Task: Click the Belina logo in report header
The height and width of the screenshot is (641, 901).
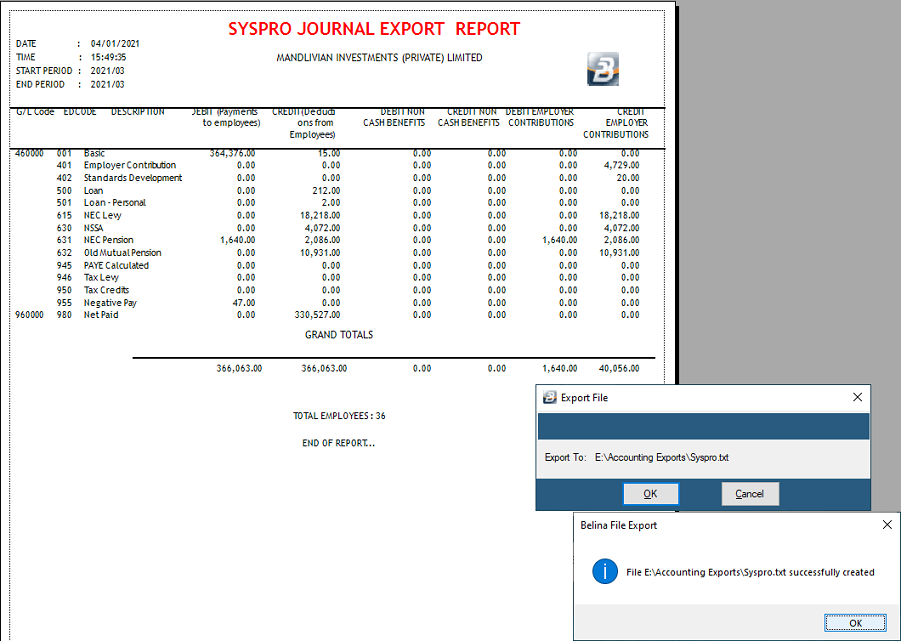Action: [x=603, y=69]
